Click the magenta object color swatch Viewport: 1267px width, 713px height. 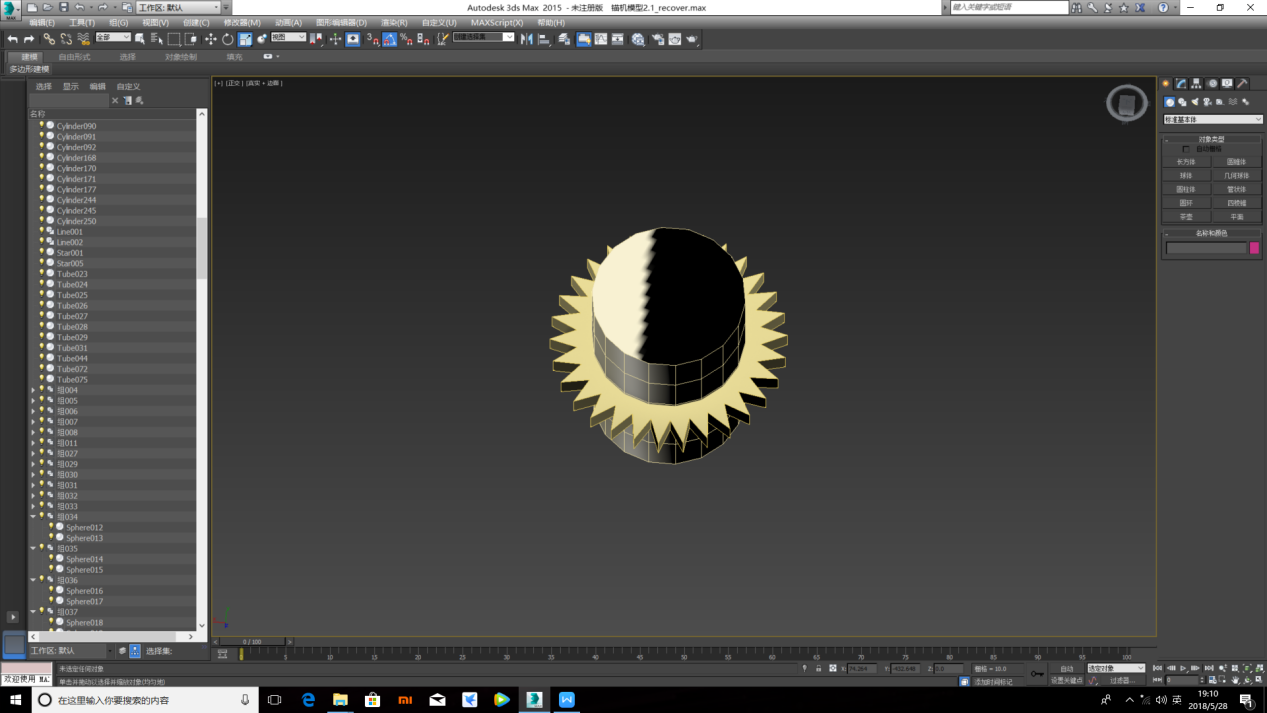1254,248
